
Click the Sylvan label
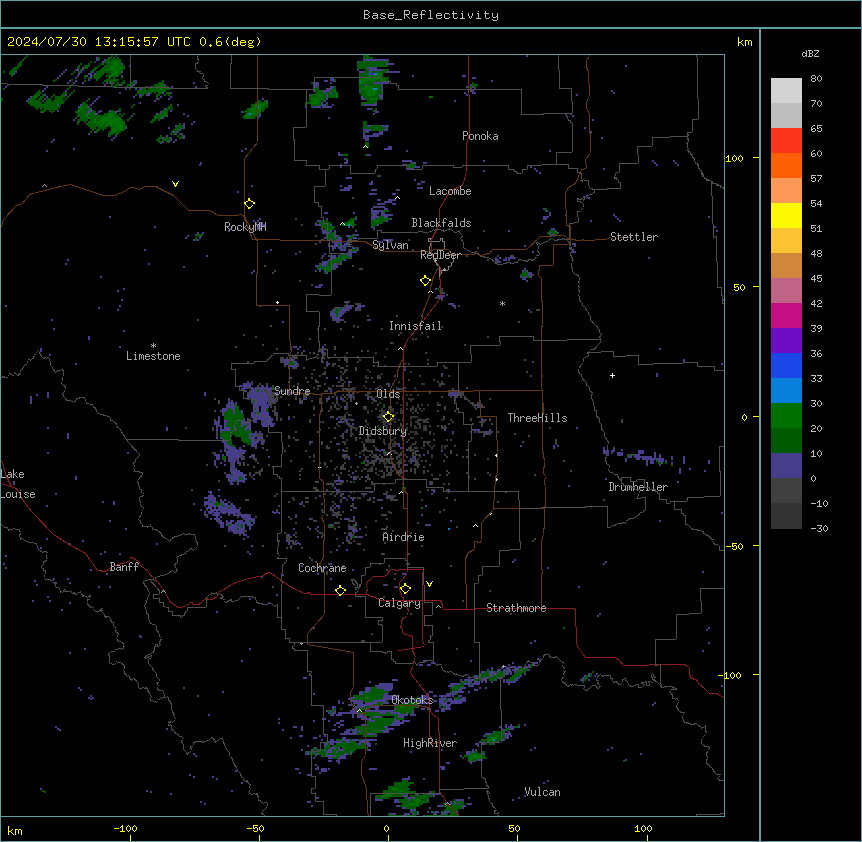[x=390, y=245]
